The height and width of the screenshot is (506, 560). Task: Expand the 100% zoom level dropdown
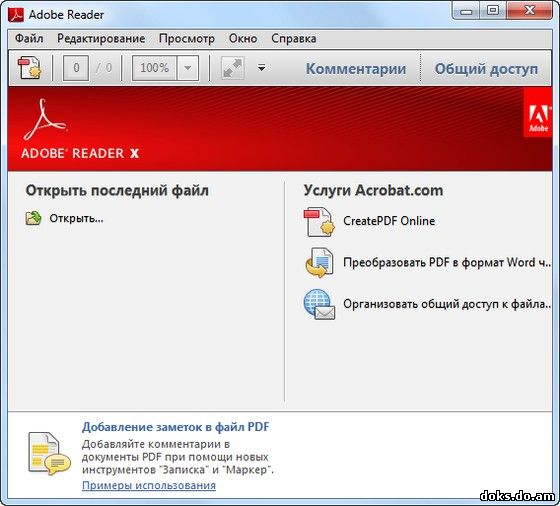188,68
